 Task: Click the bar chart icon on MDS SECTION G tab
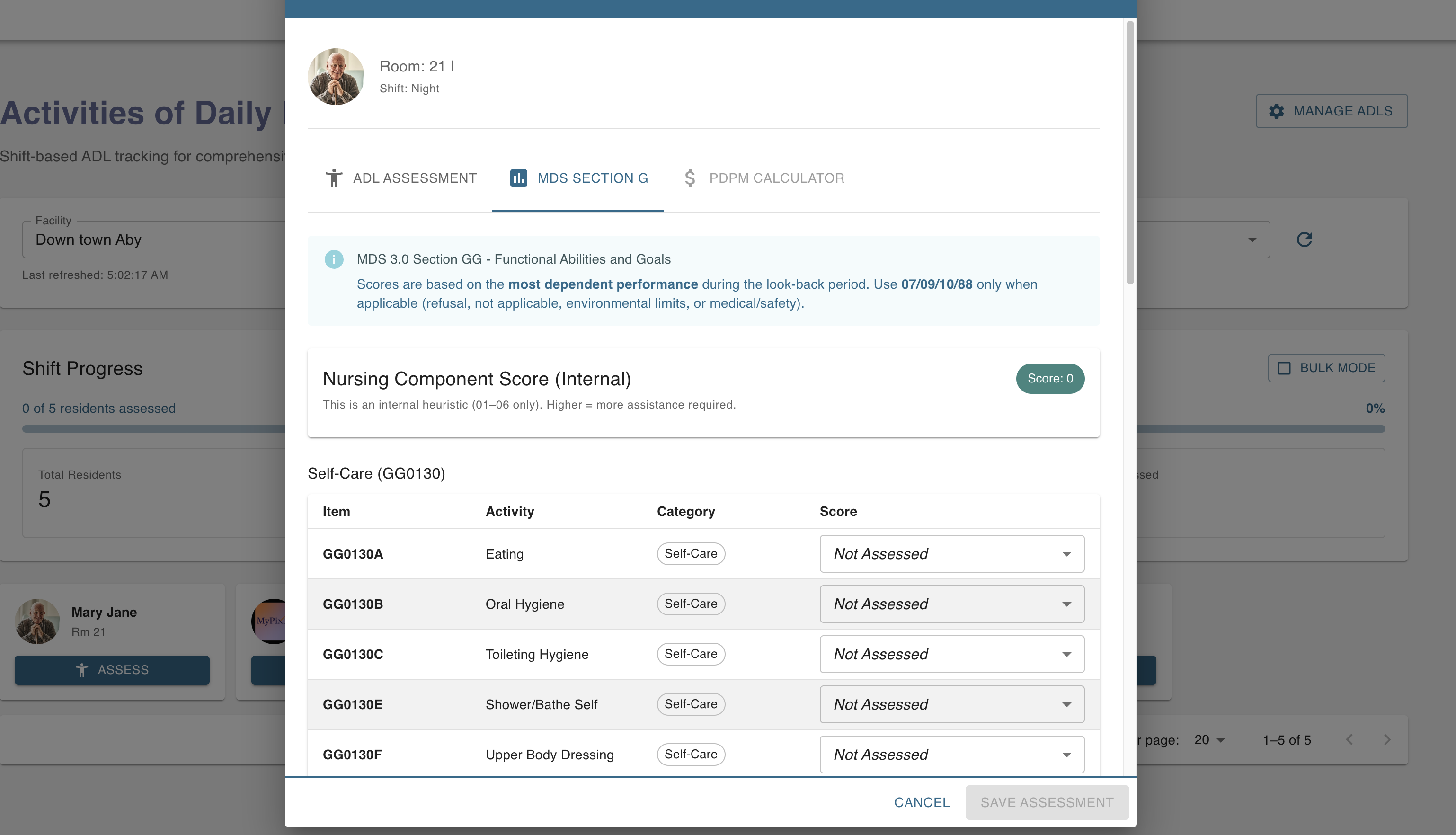(x=518, y=178)
